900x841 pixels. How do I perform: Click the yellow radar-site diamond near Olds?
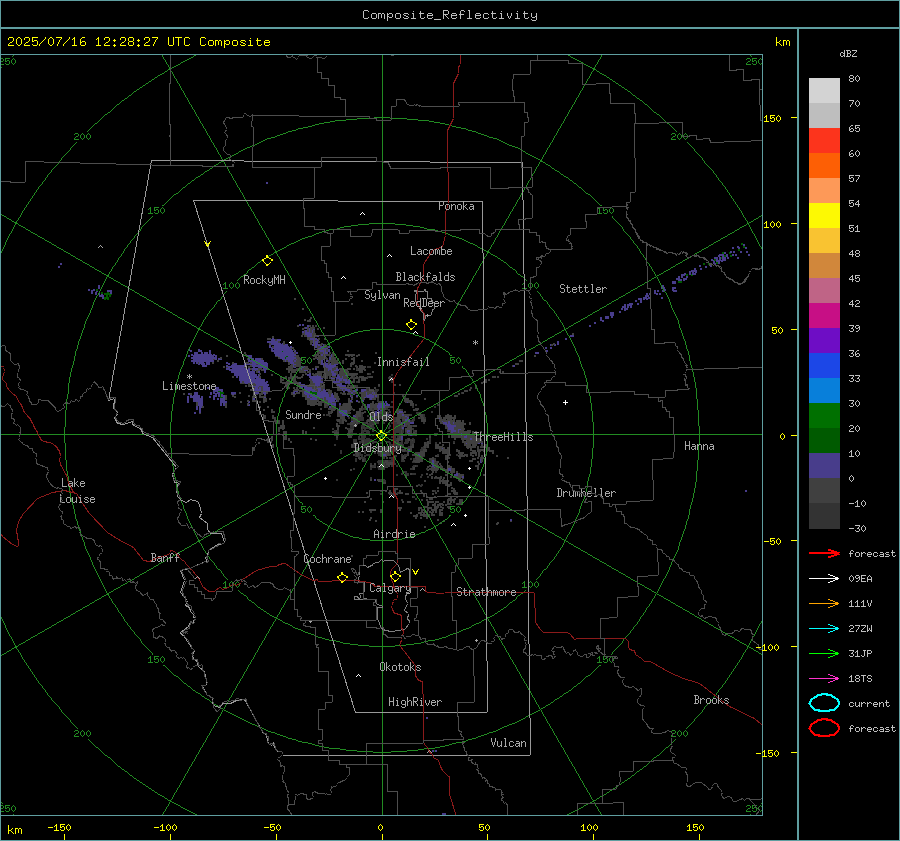tap(381, 436)
